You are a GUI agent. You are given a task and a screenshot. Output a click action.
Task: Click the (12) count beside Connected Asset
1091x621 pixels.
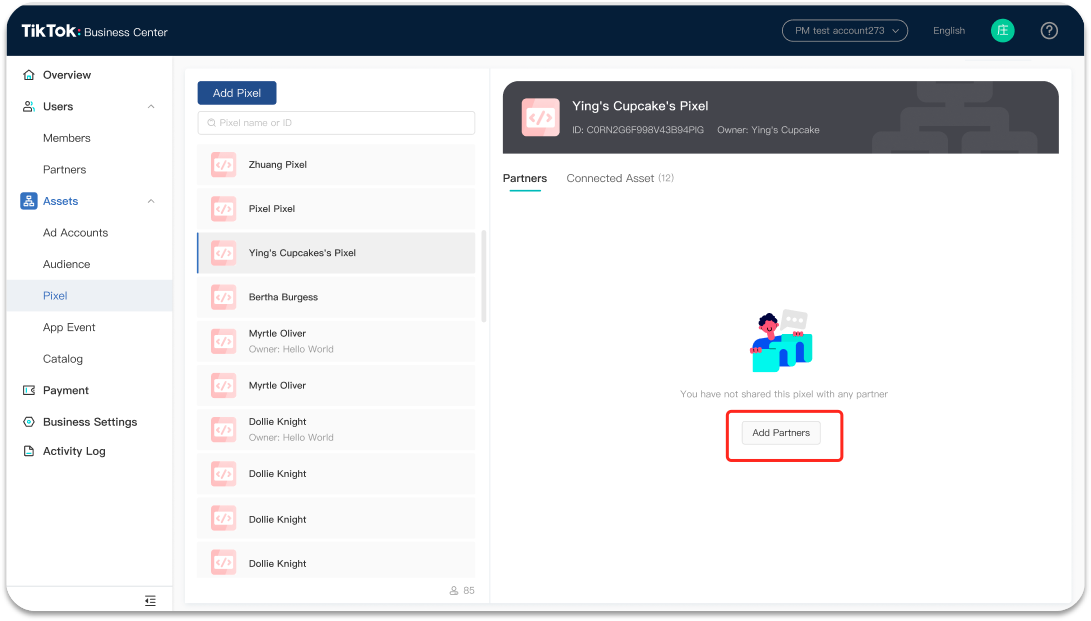click(666, 178)
